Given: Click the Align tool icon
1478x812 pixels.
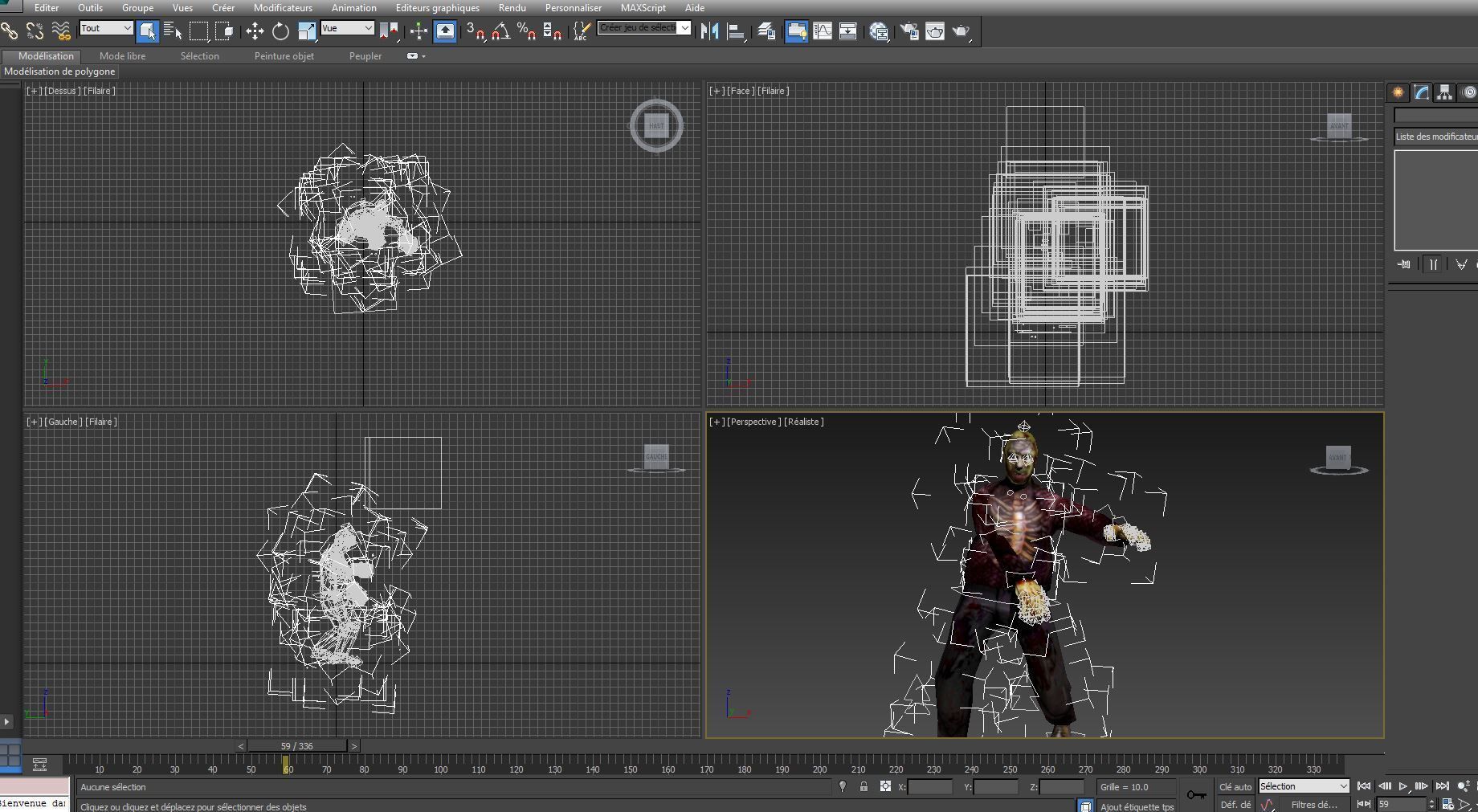Looking at the screenshot, I should pos(735,31).
